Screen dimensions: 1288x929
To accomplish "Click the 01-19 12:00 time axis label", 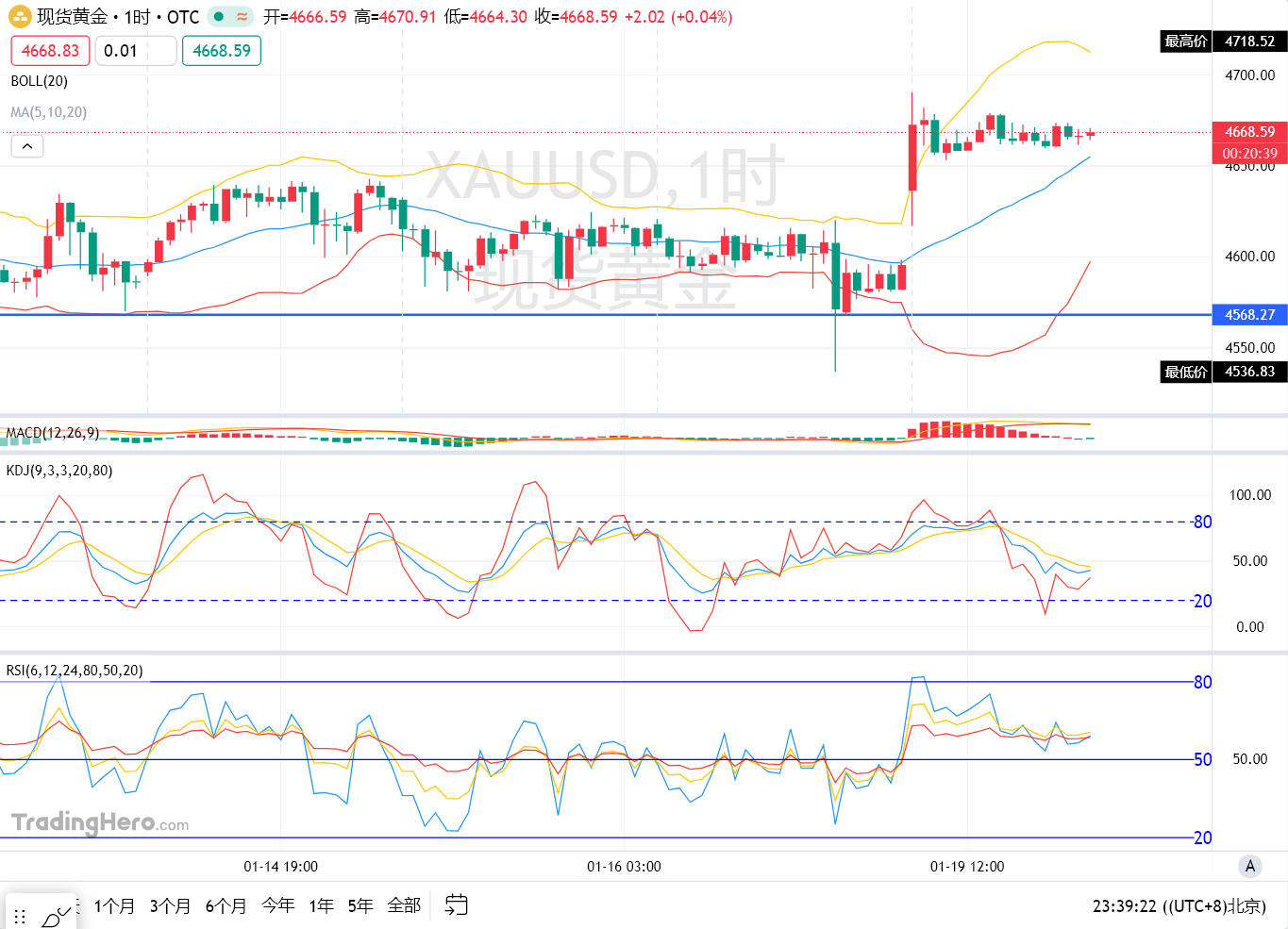I will pos(967,867).
